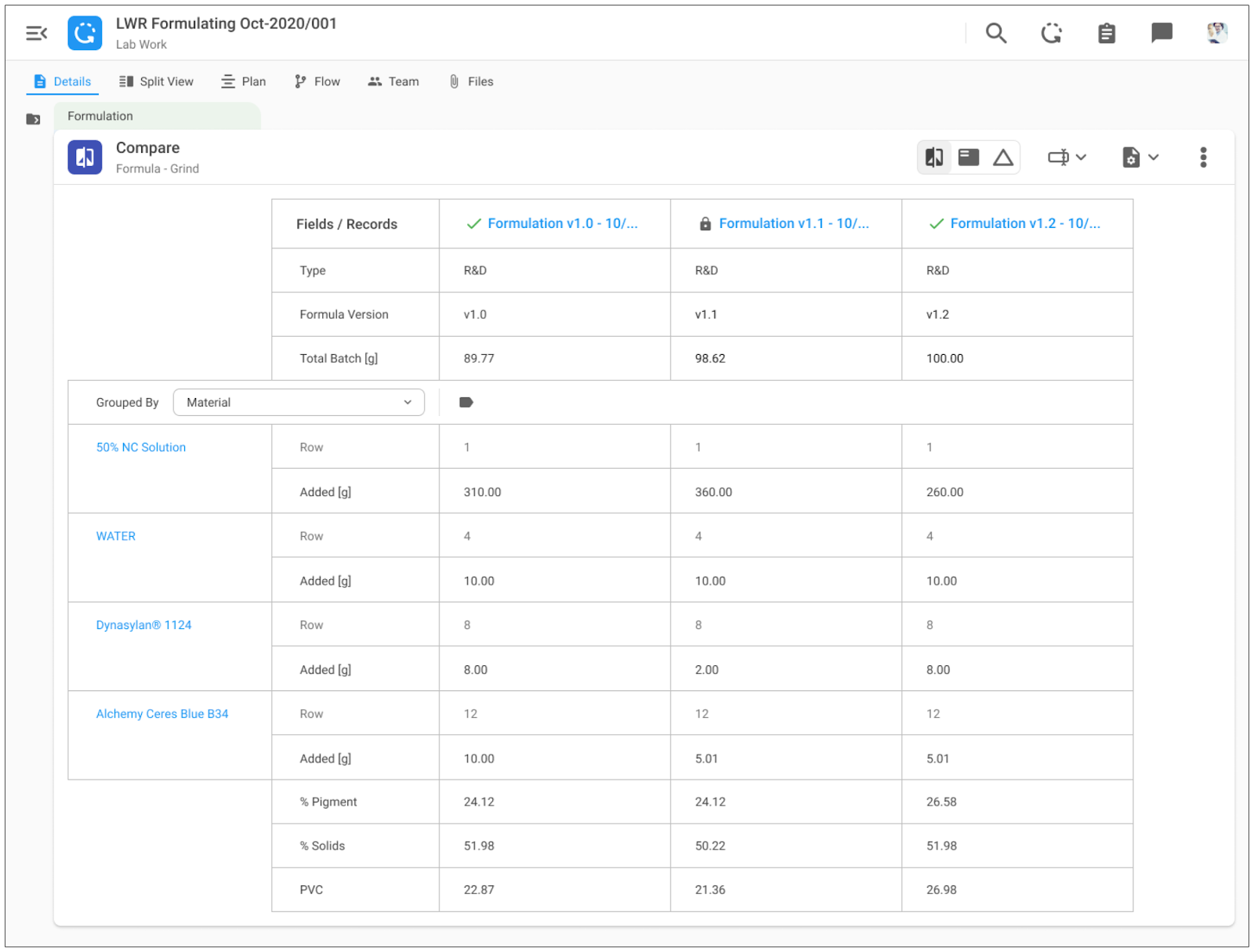Open the WATER material link
This screenshot has width=1254, height=952.
coord(116,536)
